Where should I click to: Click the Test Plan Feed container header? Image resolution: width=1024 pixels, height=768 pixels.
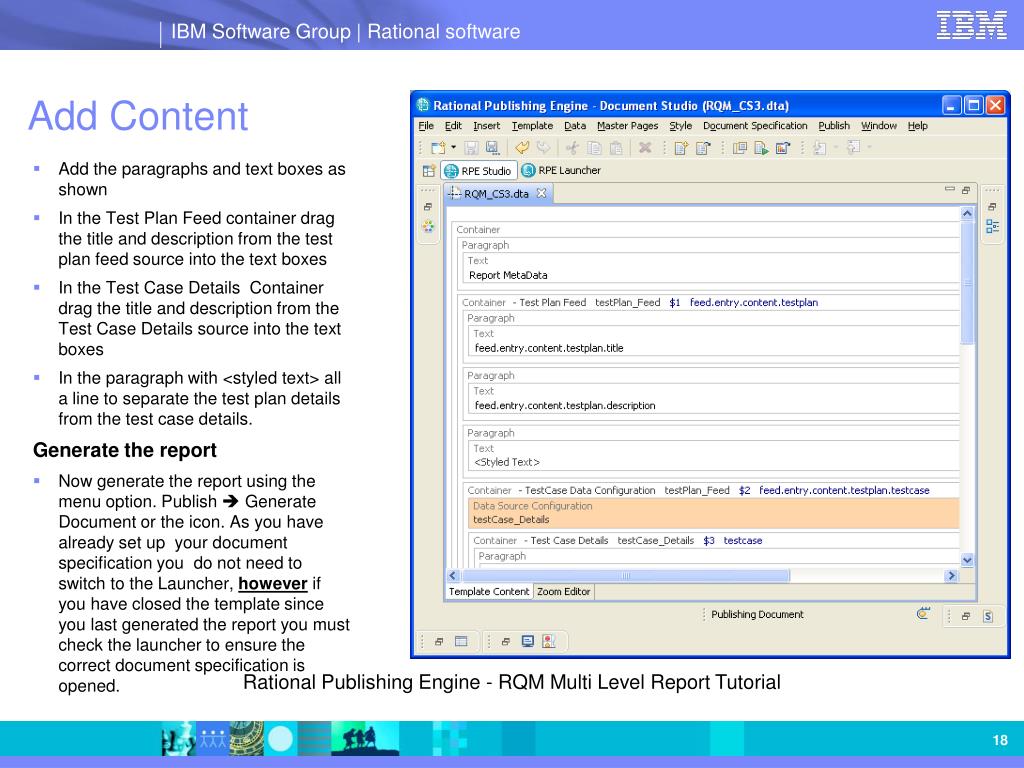(640, 303)
